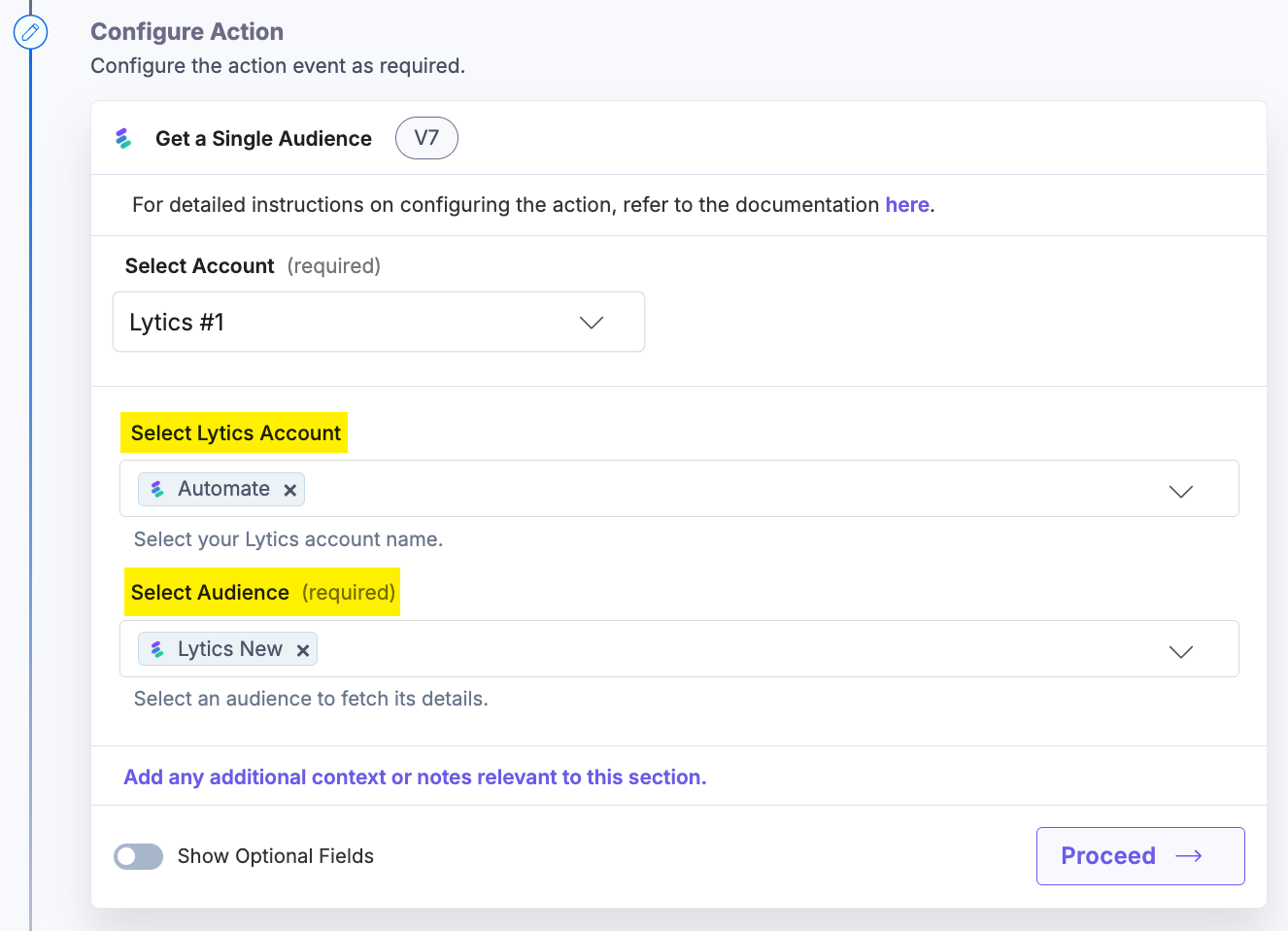Toggle Show Optional Fields switch
Screen dimensions: 1288x931
(x=138, y=856)
